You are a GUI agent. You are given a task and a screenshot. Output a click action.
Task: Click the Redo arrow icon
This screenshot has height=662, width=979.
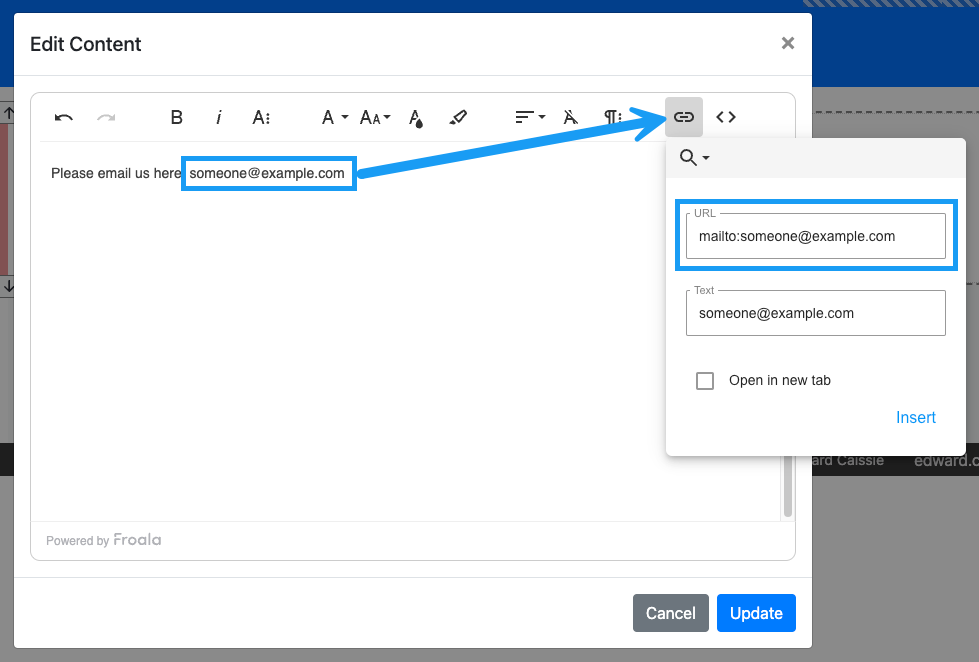point(106,117)
